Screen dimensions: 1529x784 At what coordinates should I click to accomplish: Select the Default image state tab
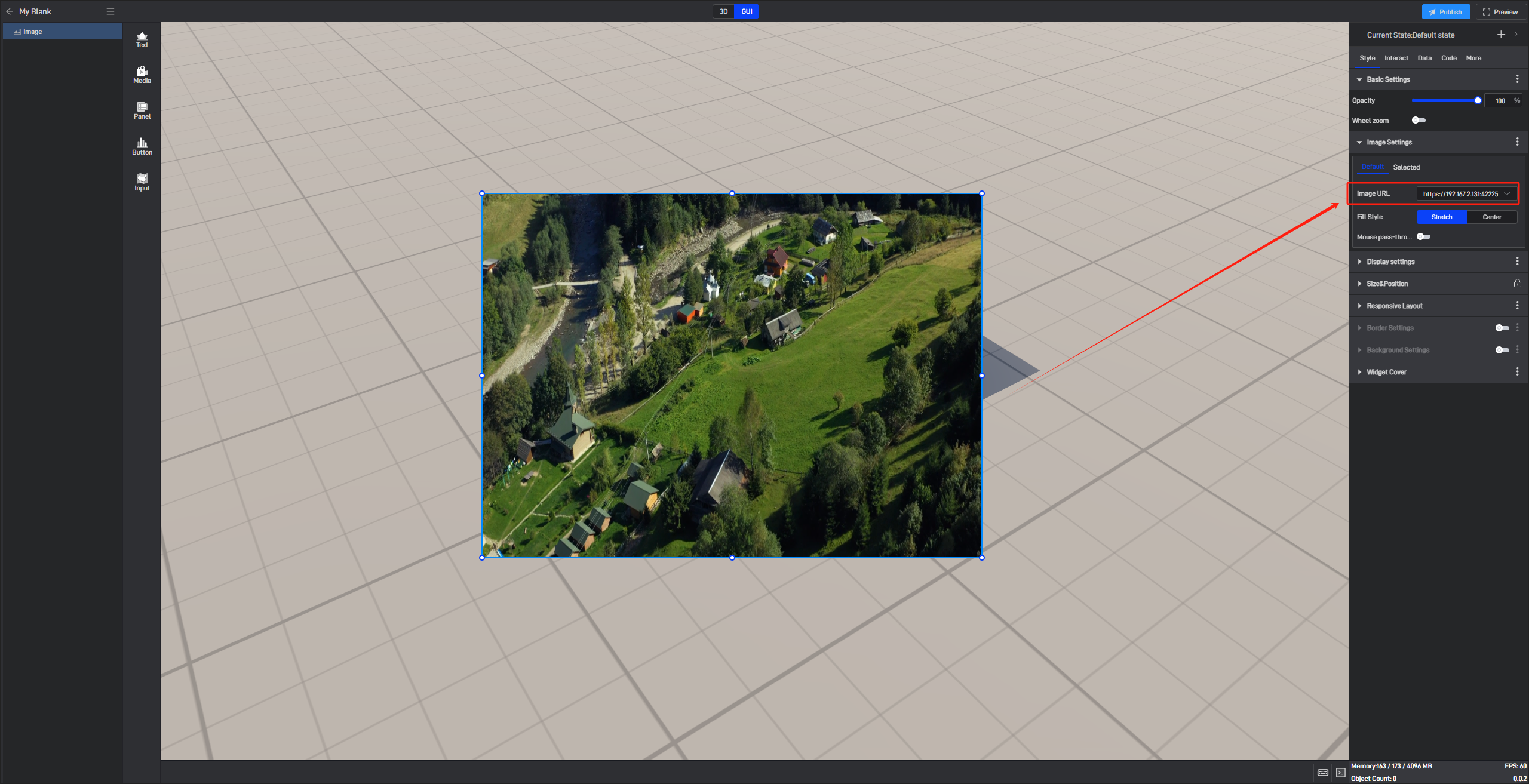(x=1373, y=167)
